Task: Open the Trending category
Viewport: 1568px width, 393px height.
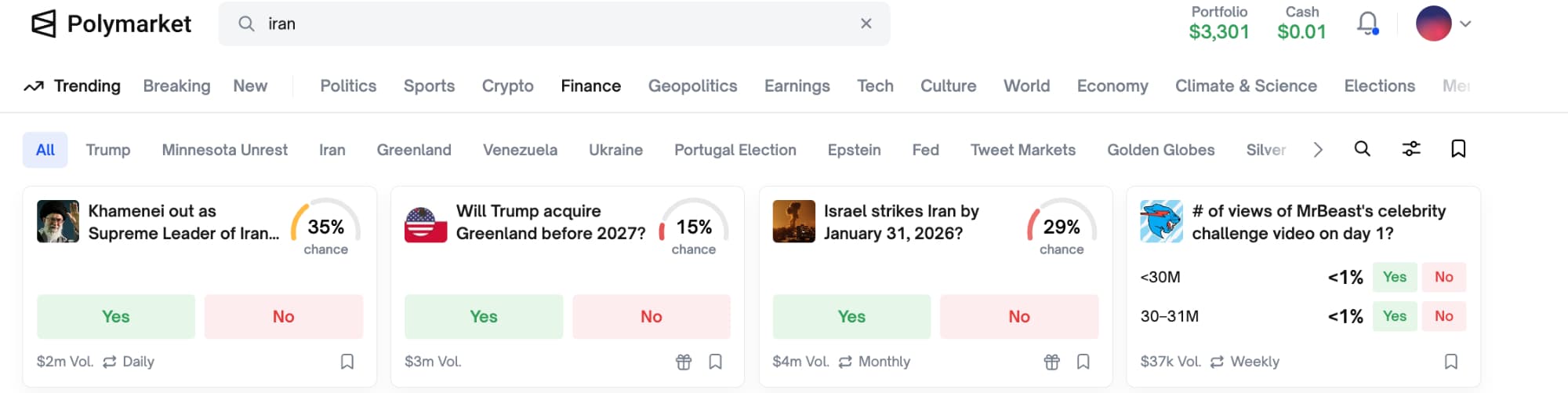Action: click(72, 86)
